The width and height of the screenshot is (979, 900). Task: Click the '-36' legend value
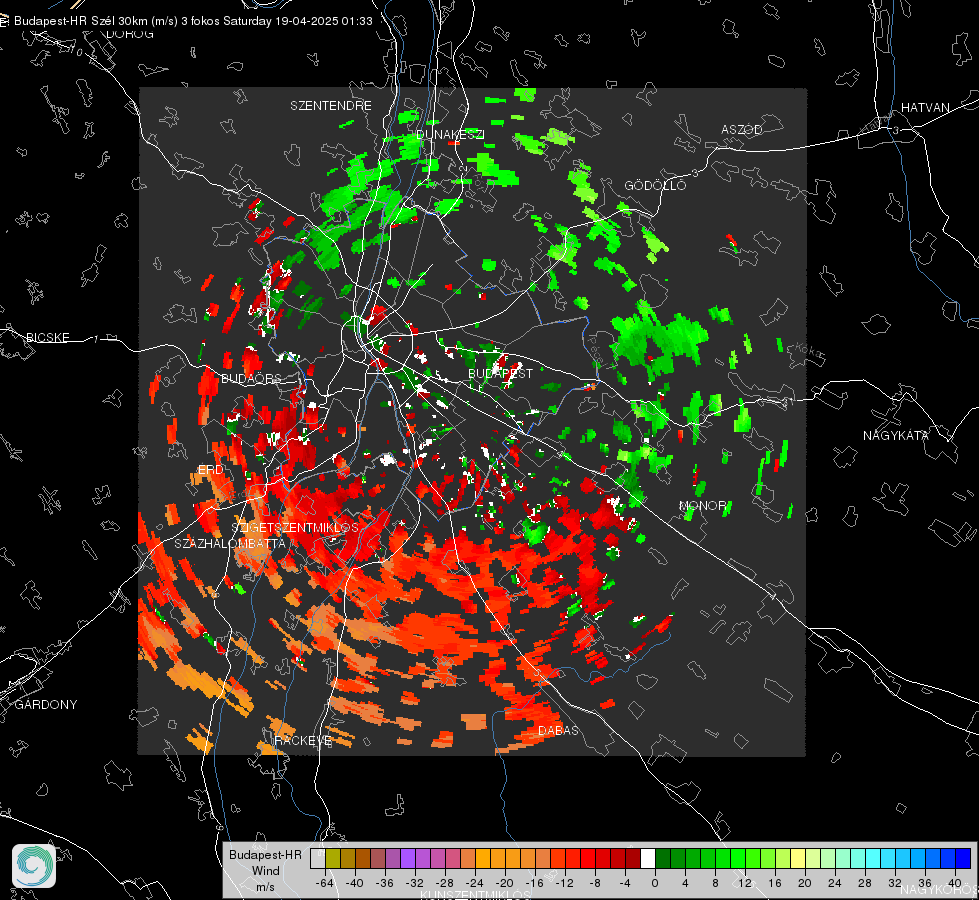pyautogui.click(x=385, y=883)
